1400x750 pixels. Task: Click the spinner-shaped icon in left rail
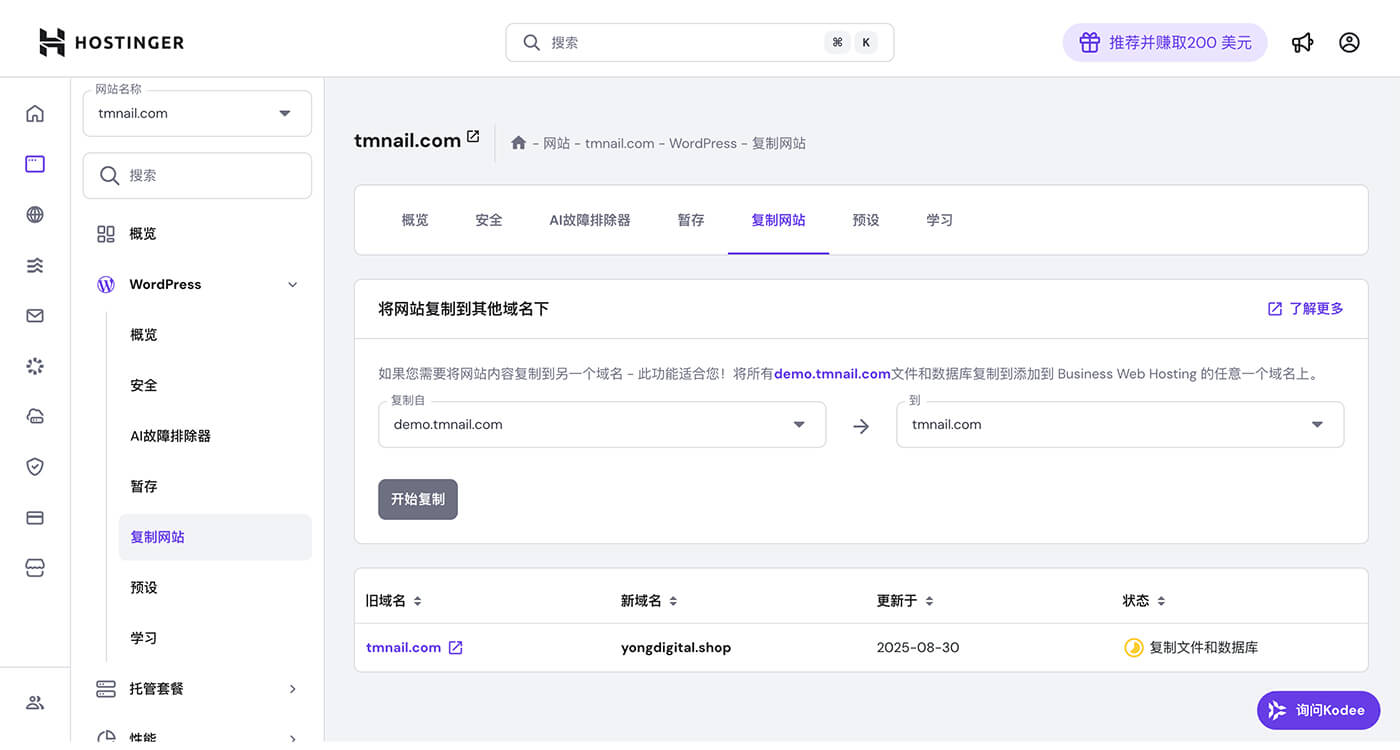coord(35,366)
